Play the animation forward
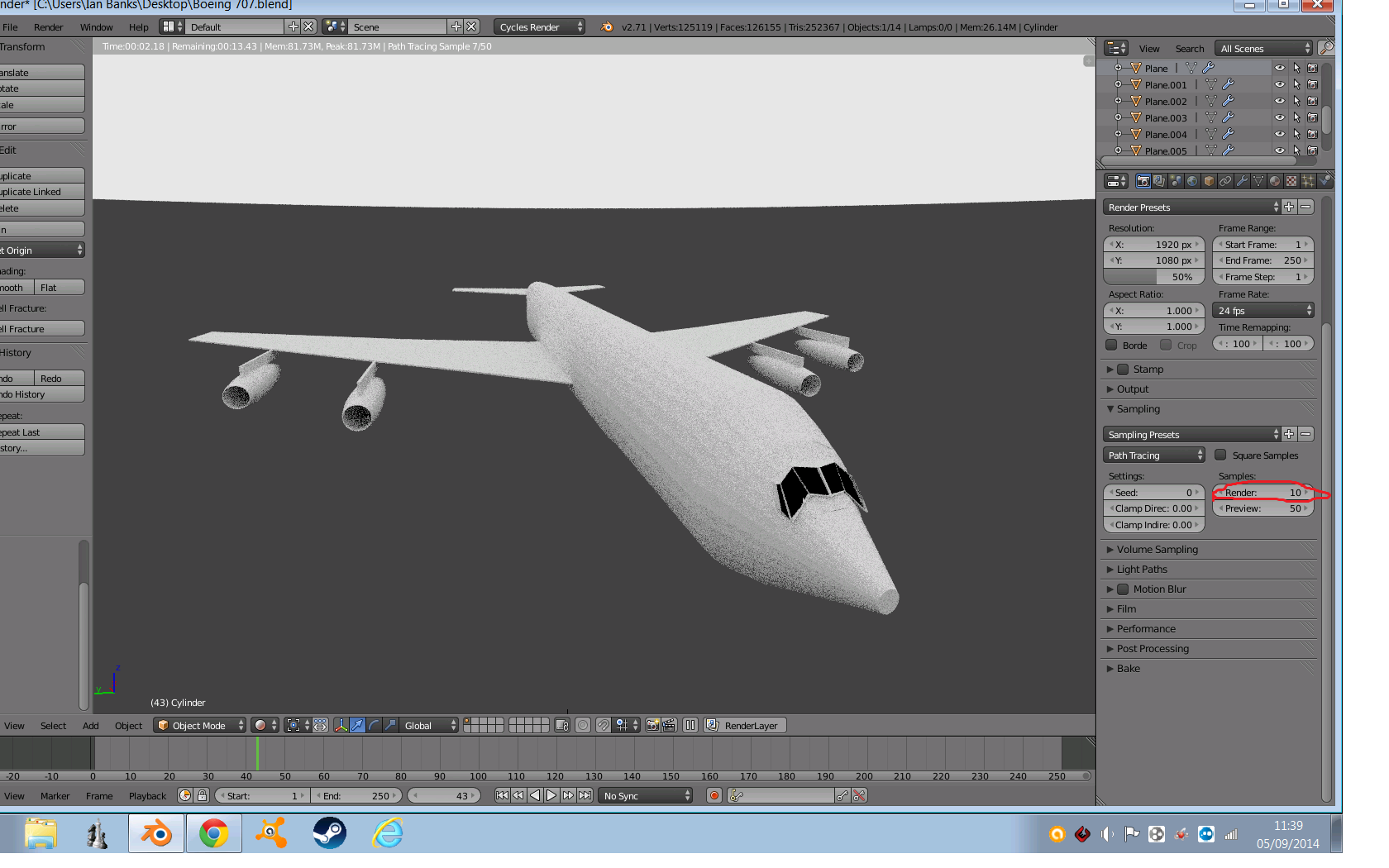 tap(551, 795)
